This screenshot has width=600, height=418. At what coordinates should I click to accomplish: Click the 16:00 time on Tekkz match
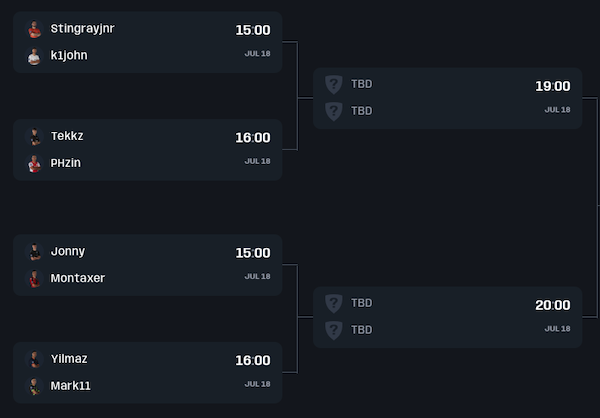coord(253,137)
